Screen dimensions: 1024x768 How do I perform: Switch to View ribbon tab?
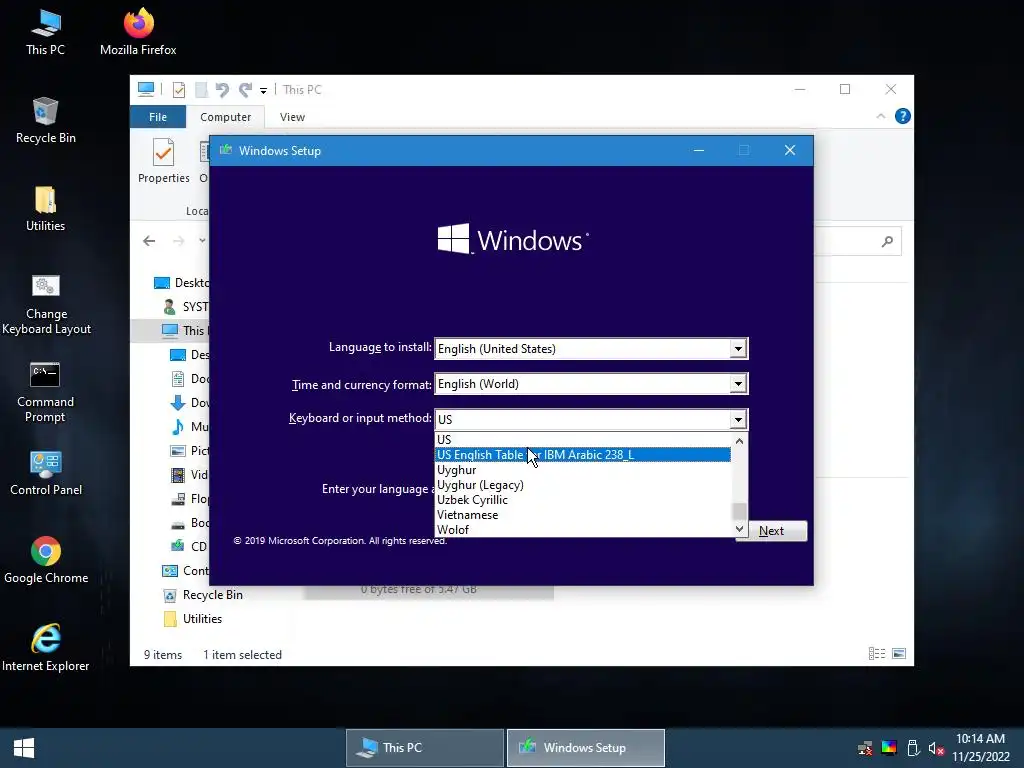(x=292, y=117)
